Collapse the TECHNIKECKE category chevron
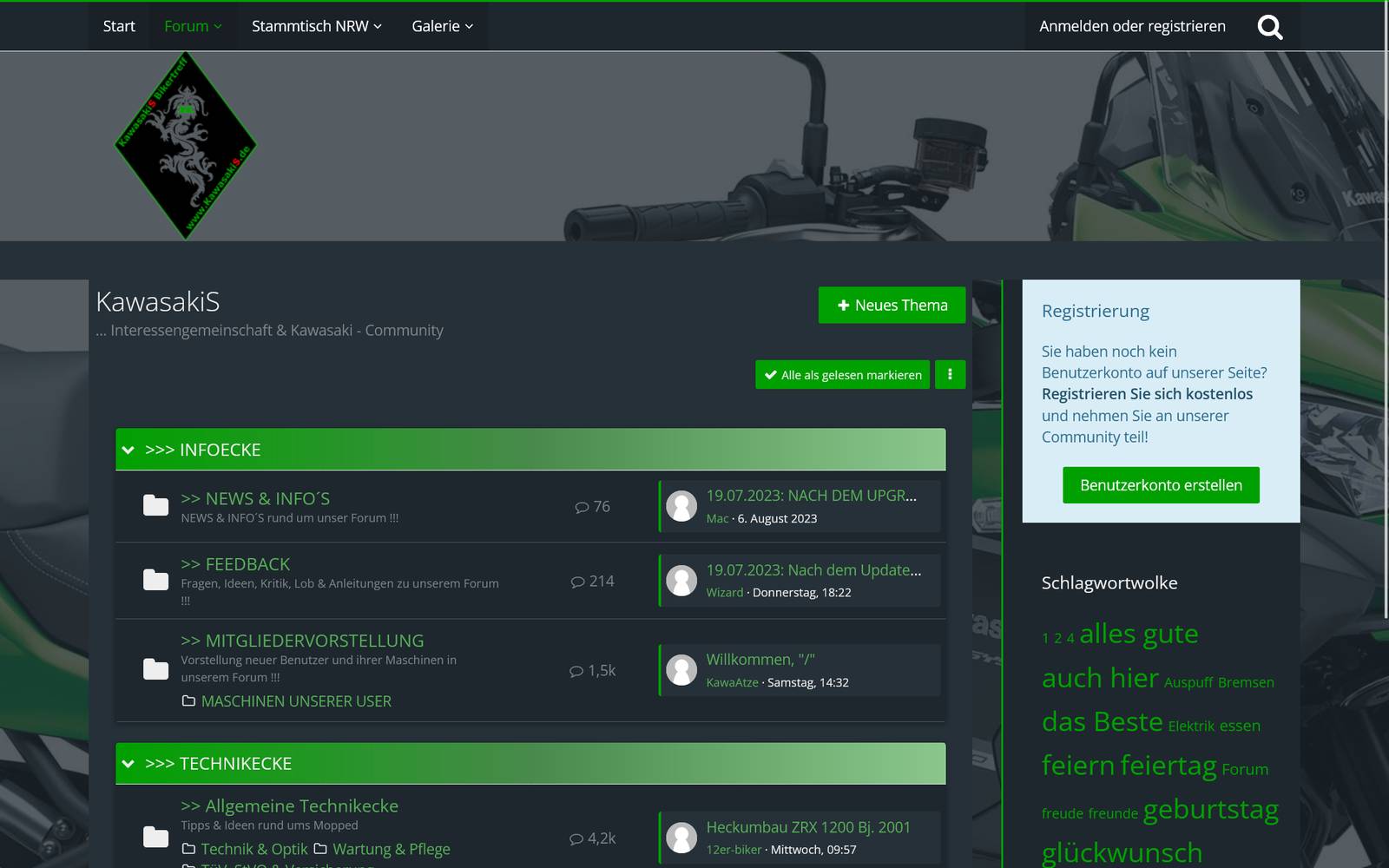This screenshot has width=1389, height=868. (128, 764)
